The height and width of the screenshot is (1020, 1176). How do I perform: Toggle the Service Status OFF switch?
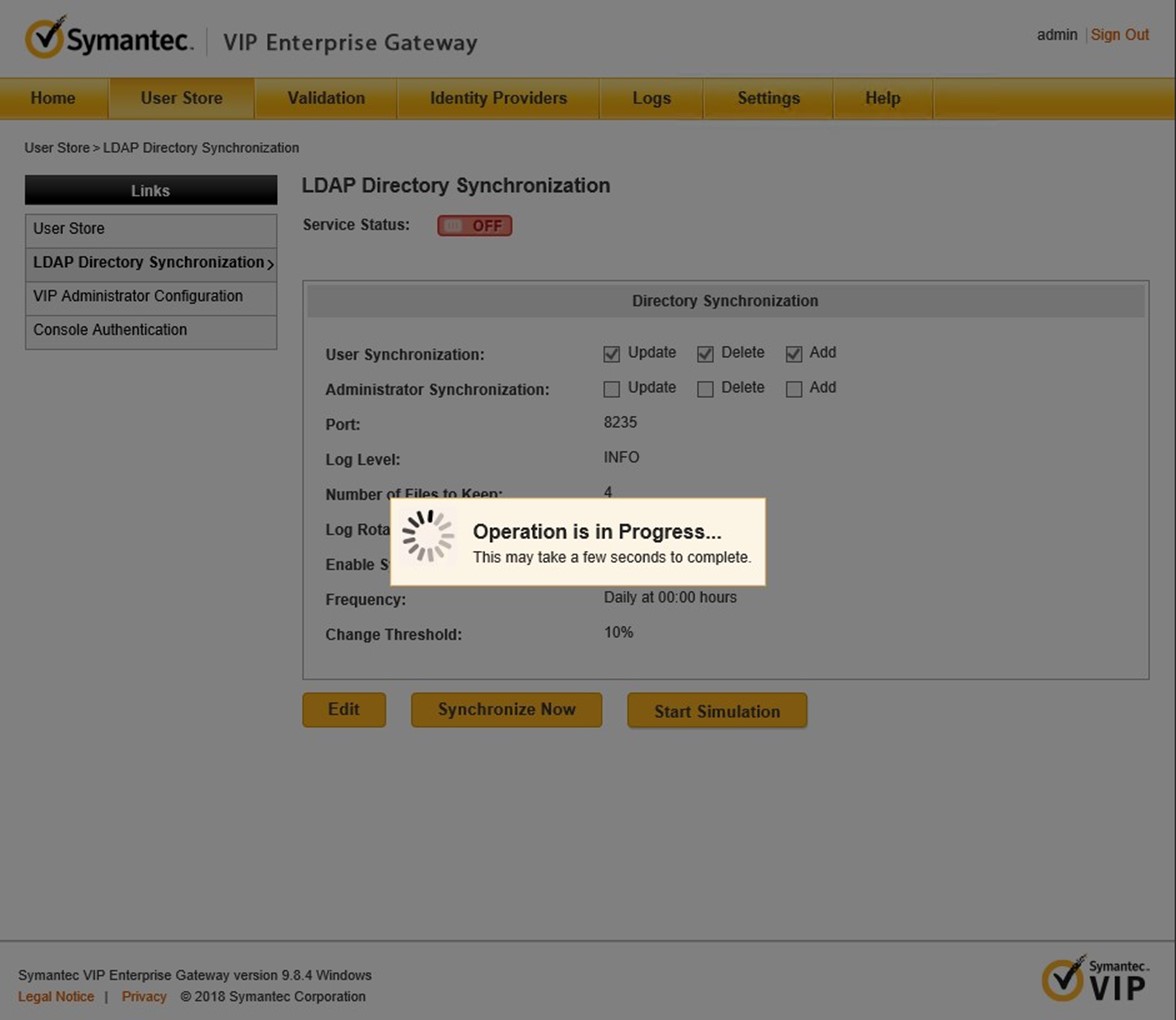click(475, 226)
